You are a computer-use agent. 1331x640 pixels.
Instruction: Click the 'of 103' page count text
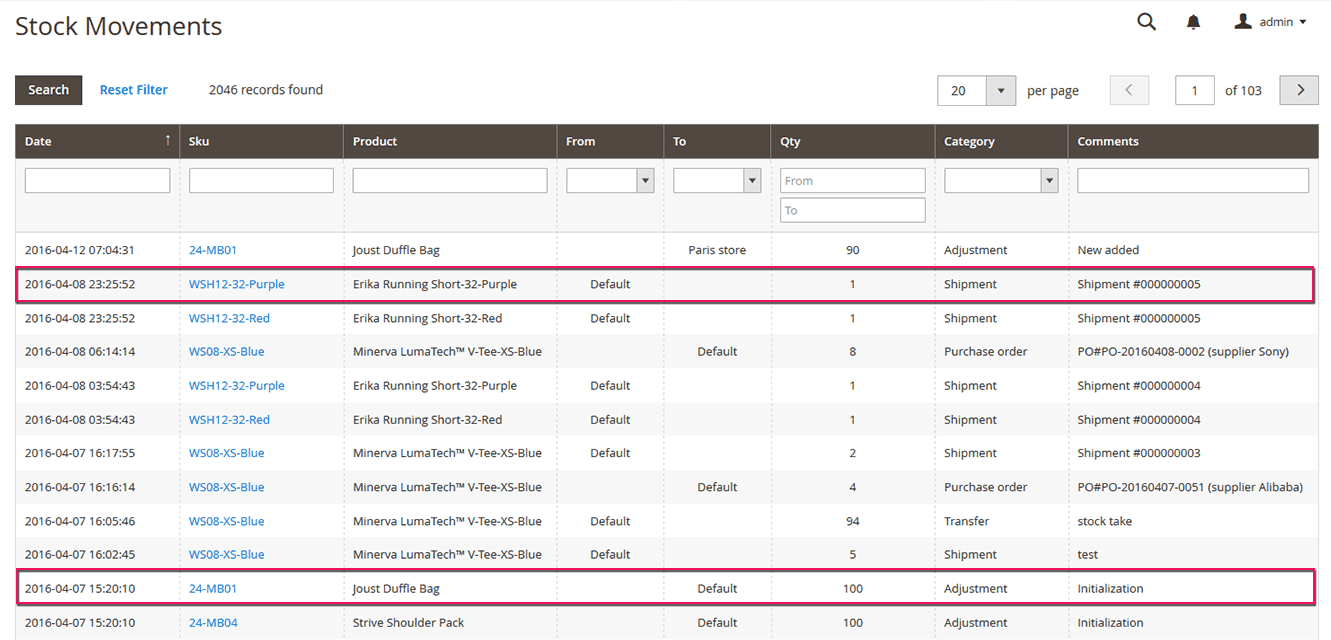point(1243,90)
